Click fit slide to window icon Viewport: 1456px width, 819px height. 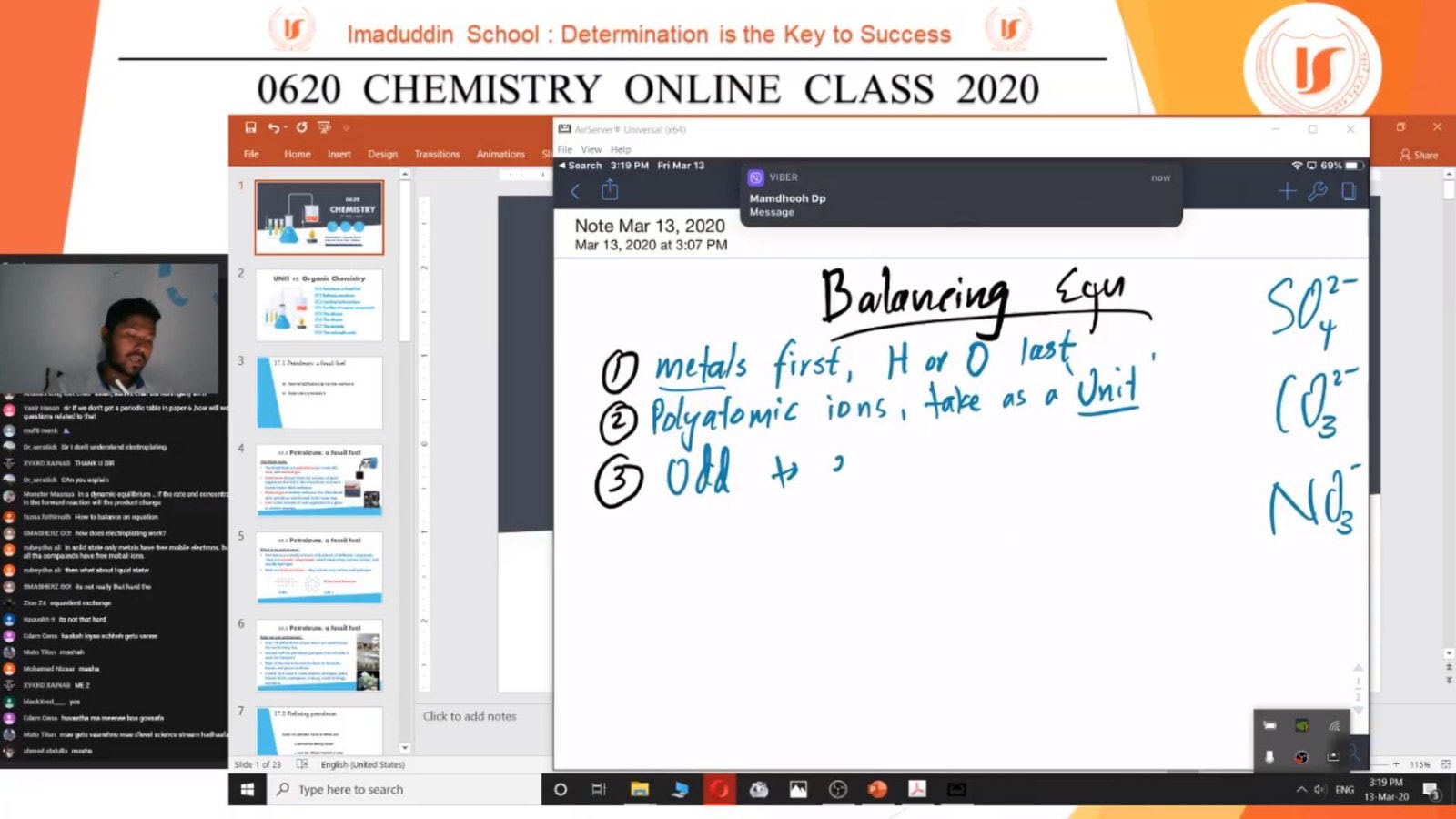1445,764
